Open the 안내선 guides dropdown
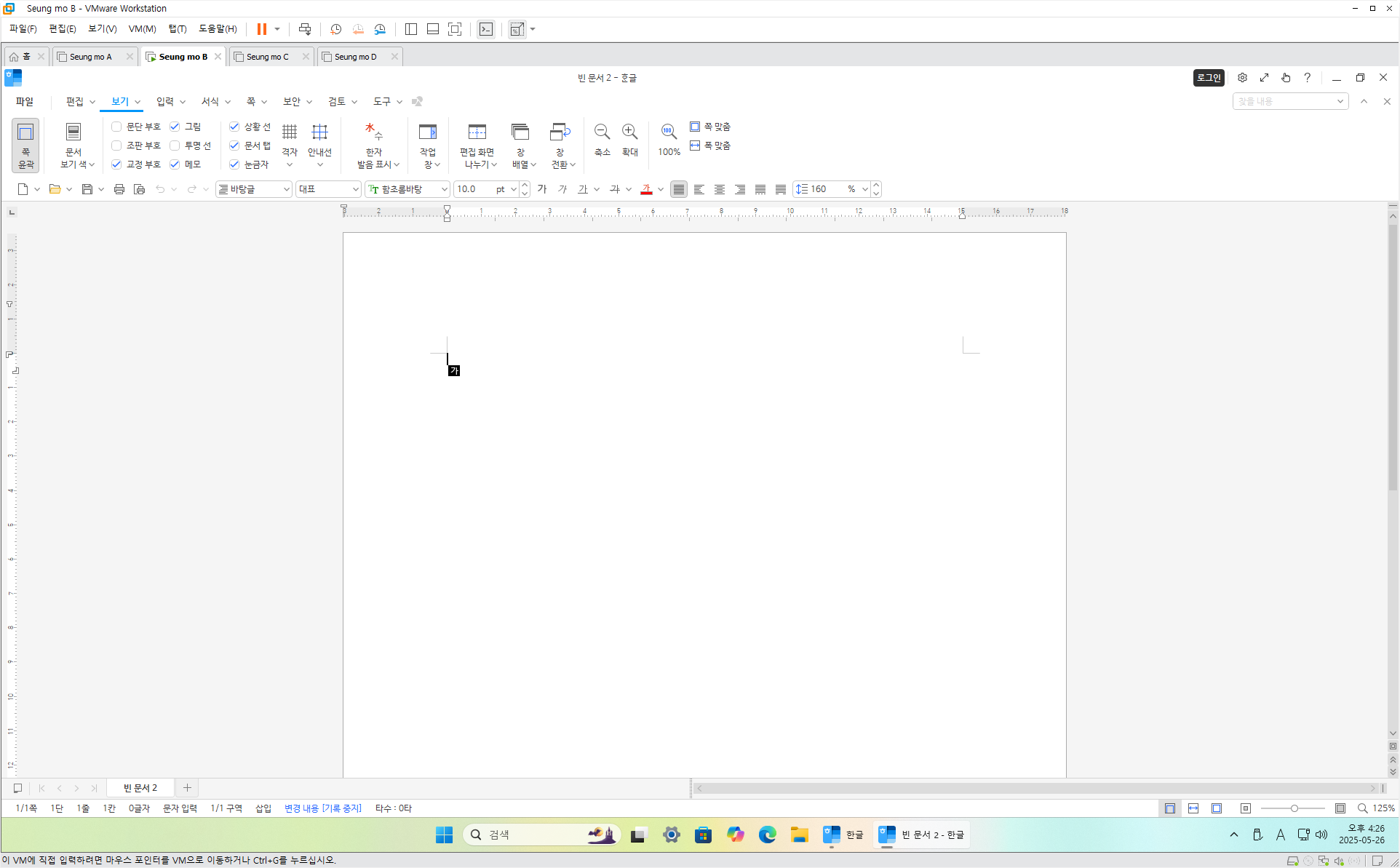The image size is (1400, 868). pos(319,164)
